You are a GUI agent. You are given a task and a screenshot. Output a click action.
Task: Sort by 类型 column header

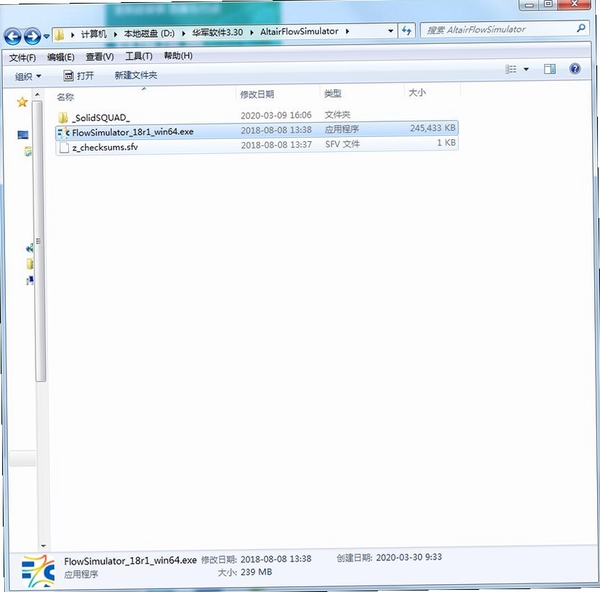333,93
